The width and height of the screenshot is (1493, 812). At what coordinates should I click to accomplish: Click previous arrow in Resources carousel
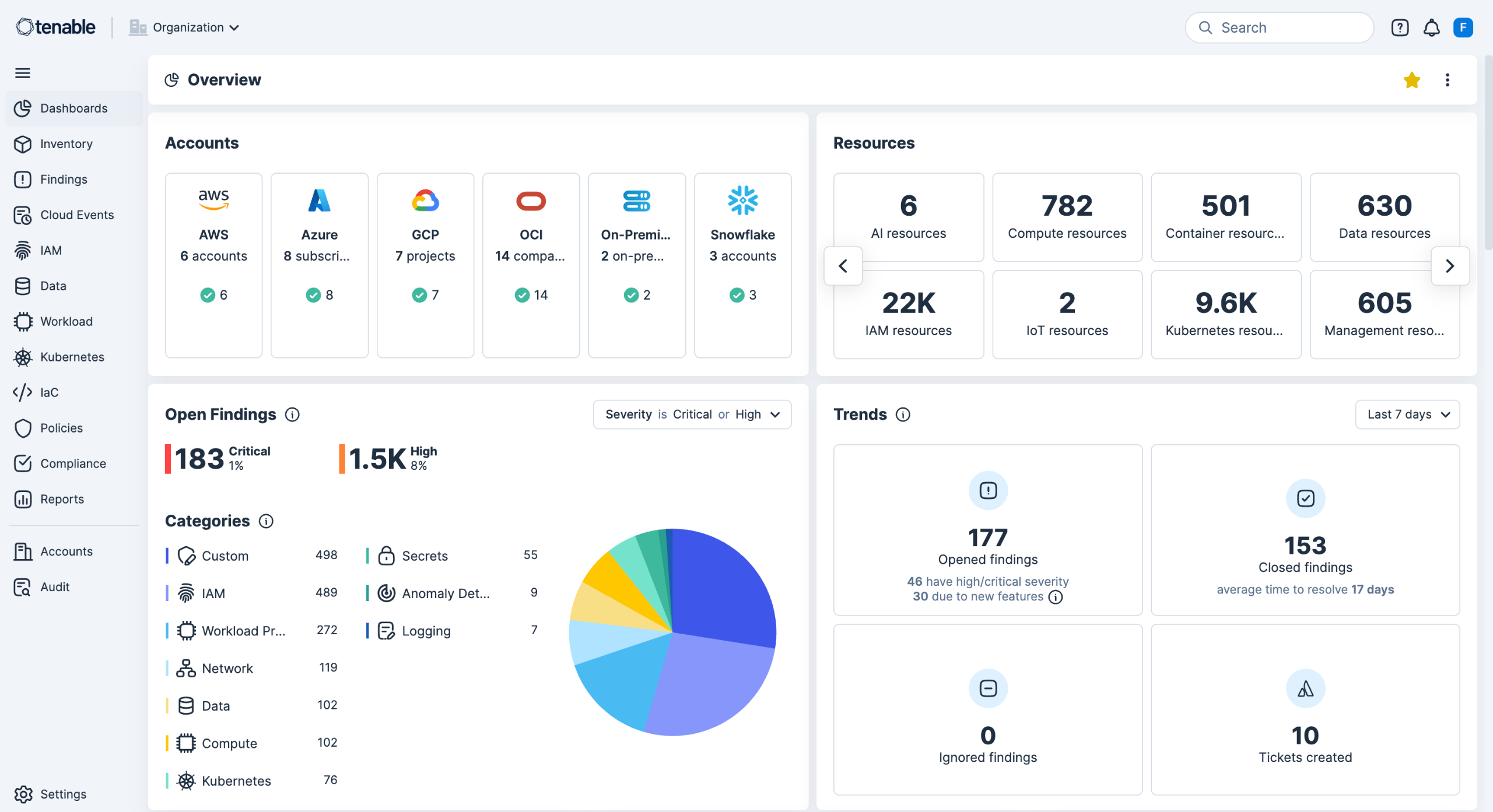(843, 266)
